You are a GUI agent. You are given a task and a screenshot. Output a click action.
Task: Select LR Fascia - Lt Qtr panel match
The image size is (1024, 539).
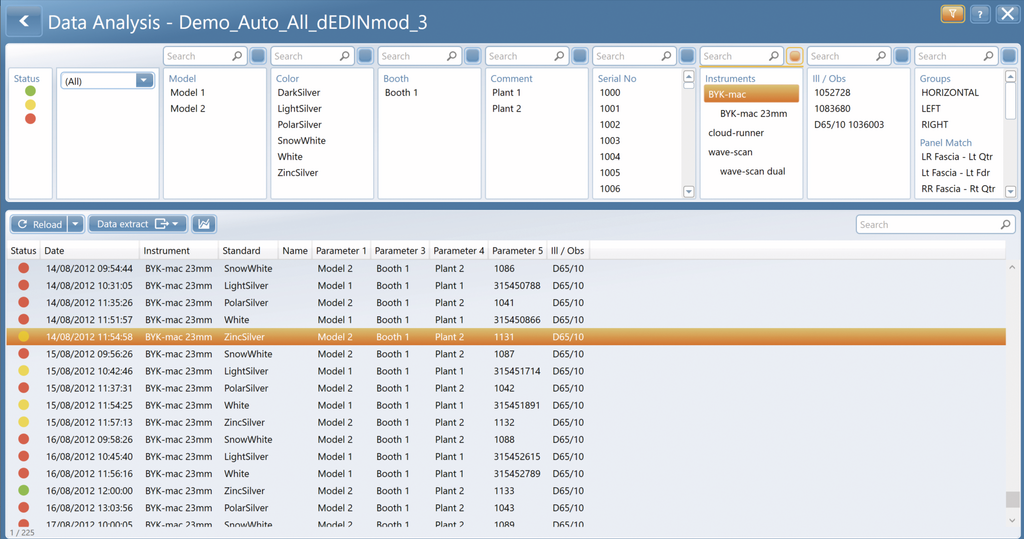pos(957,157)
